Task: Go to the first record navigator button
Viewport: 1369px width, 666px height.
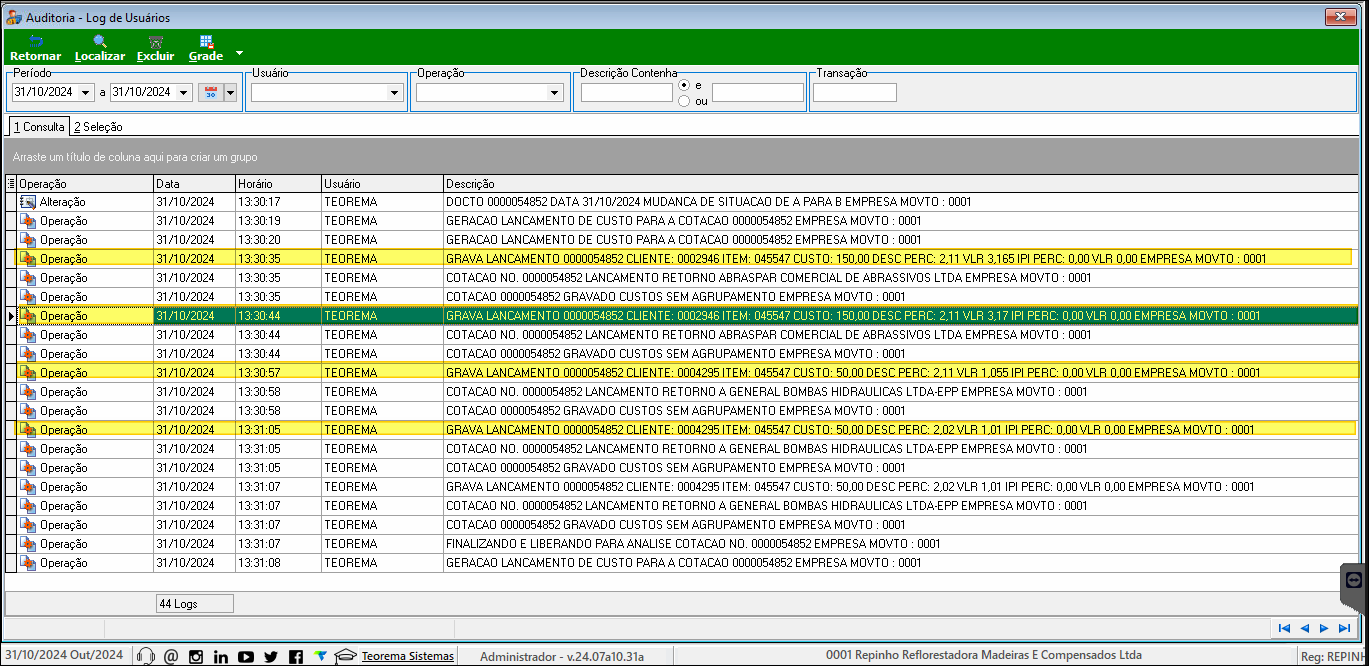Action: 1285,628
